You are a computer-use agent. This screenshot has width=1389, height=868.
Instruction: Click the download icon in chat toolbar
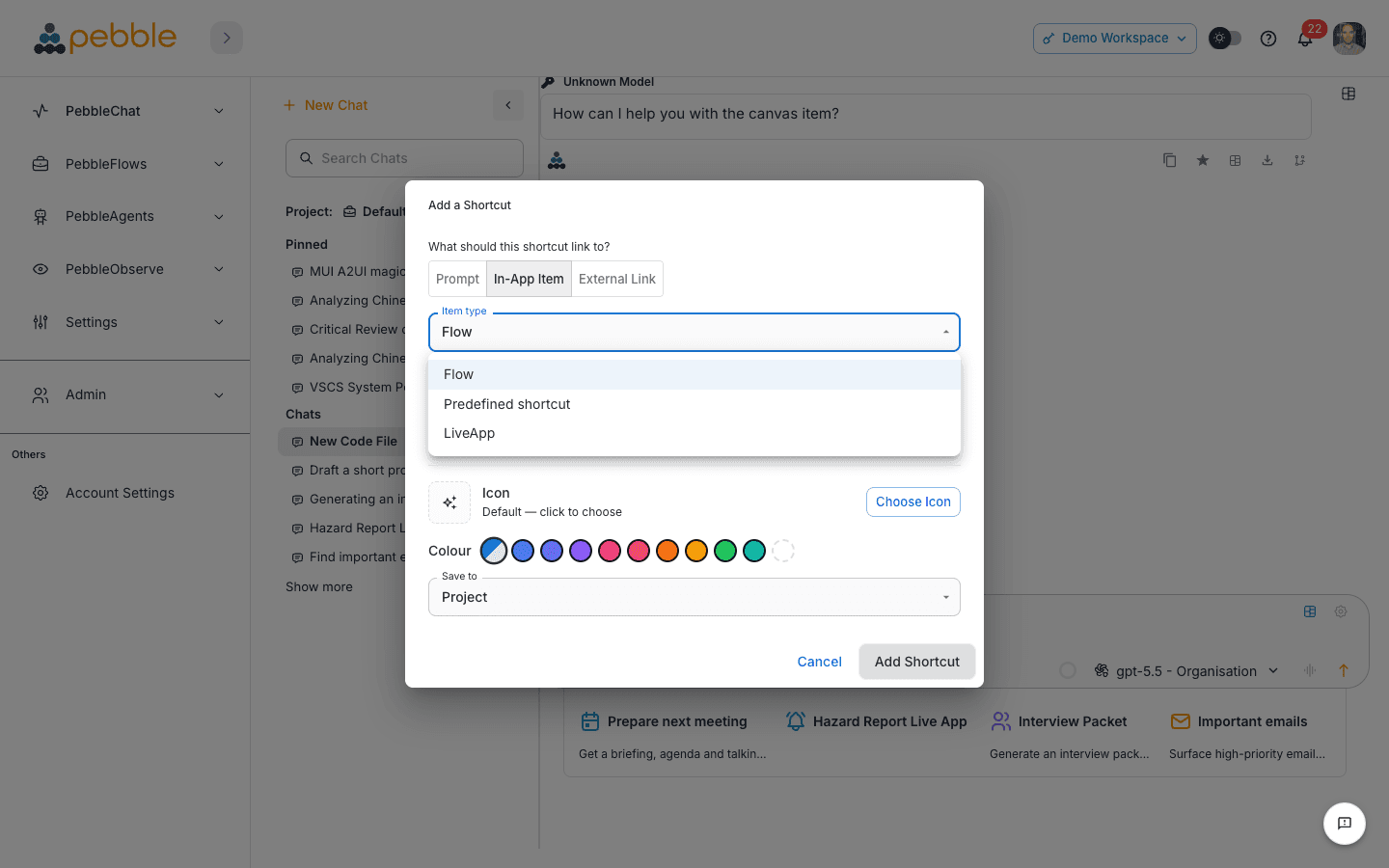[1267, 160]
